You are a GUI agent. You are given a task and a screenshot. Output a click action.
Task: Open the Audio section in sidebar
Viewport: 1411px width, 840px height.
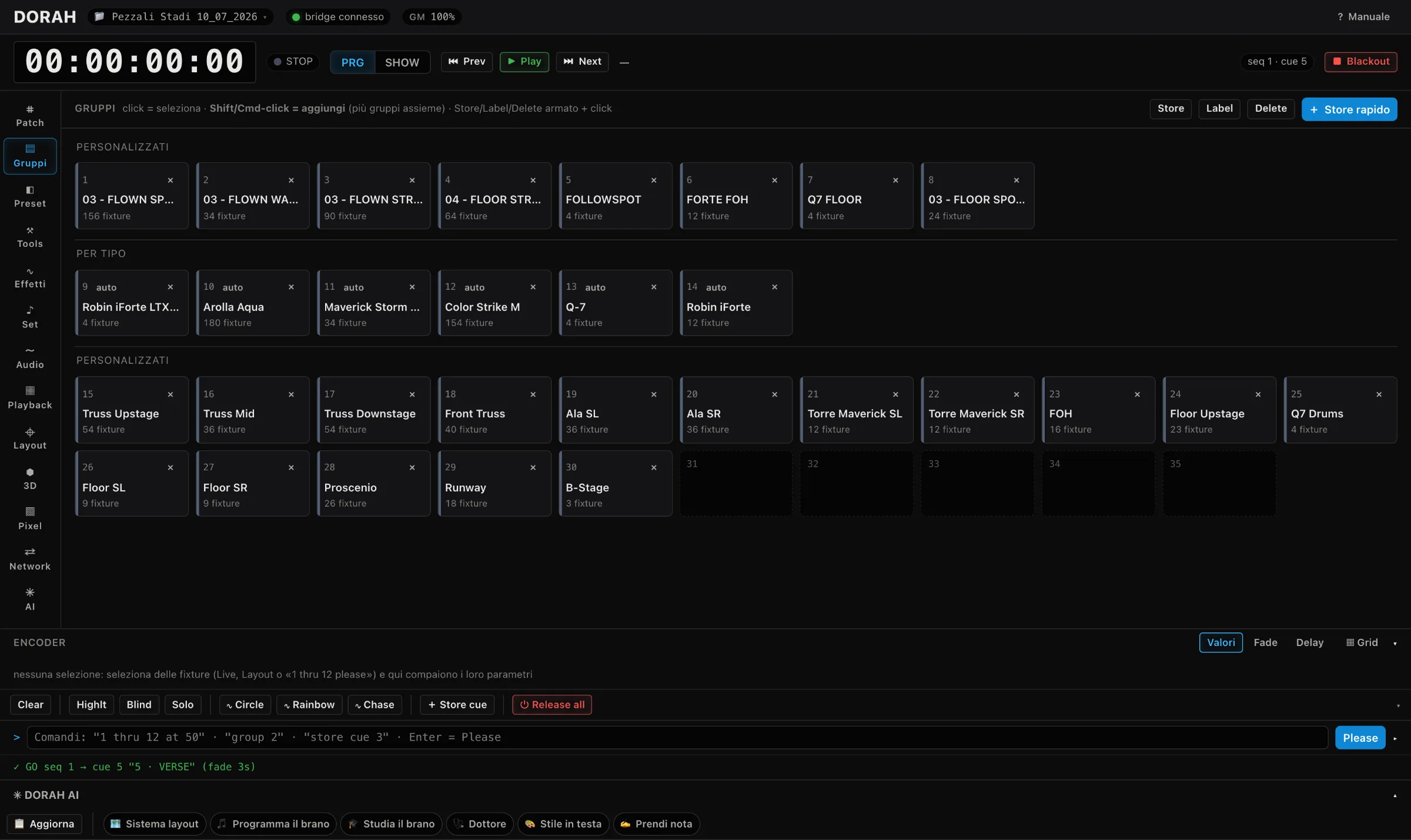coord(30,358)
